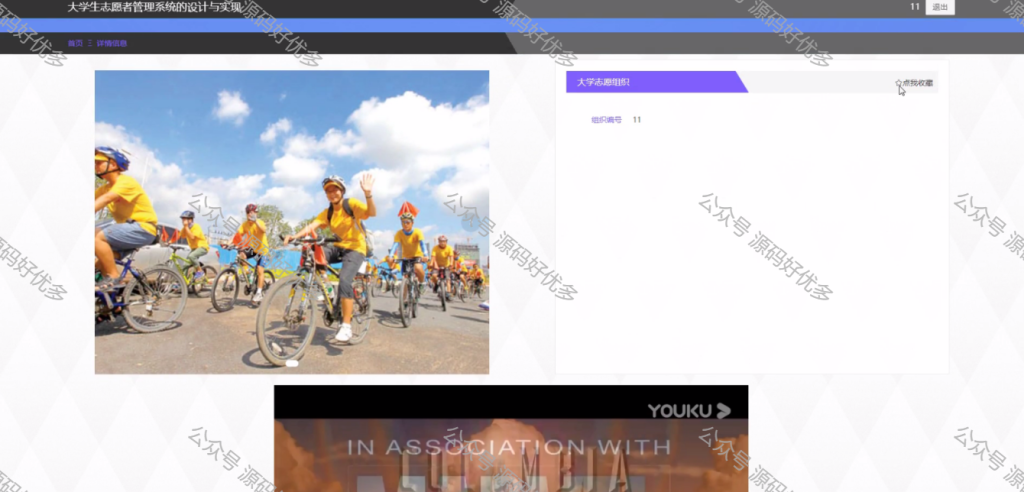1024x492 pixels.
Task: Click the arrow mark beside YOUKU text
Action: tap(723, 411)
